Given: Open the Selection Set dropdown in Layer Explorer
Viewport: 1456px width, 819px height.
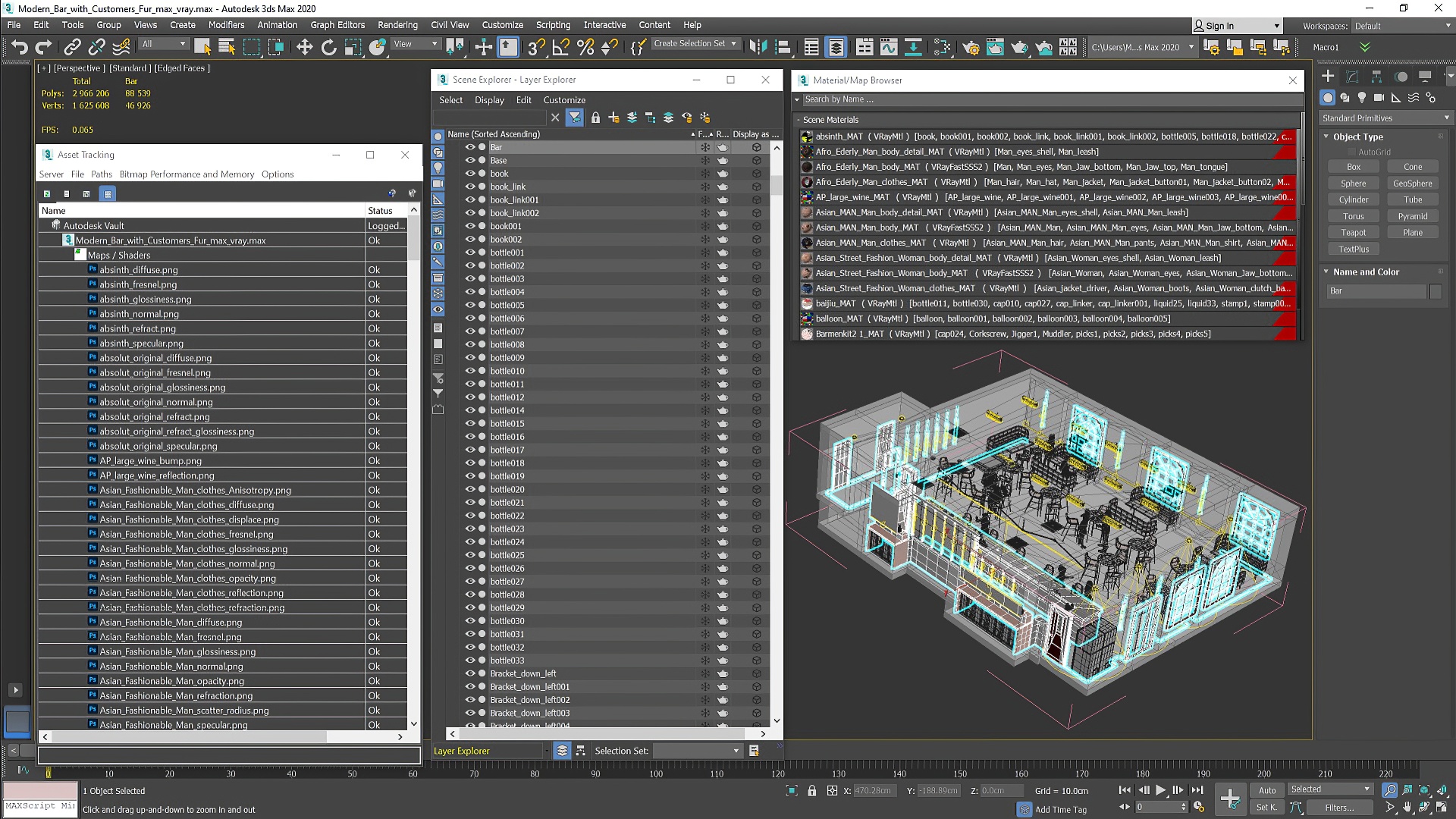Looking at the screenshot, I should coord(697,751).
